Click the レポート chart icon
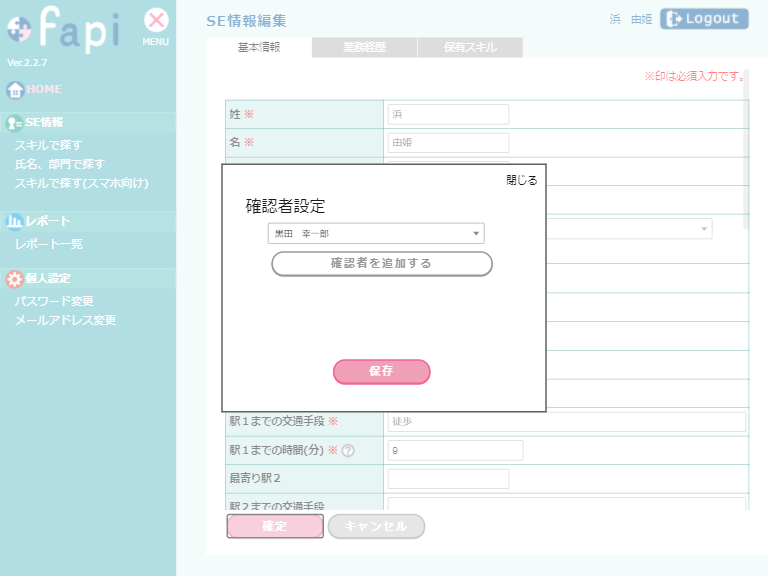The image size is (768, 576). 15,221
